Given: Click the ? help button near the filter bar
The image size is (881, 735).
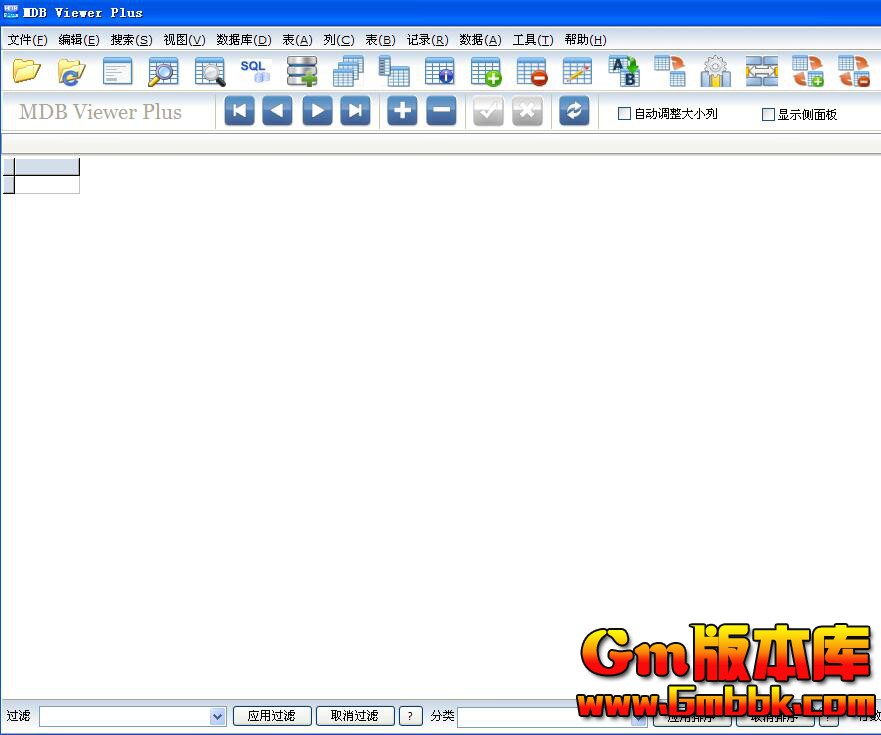Looking at the screenshot, I should pos(410,716).
